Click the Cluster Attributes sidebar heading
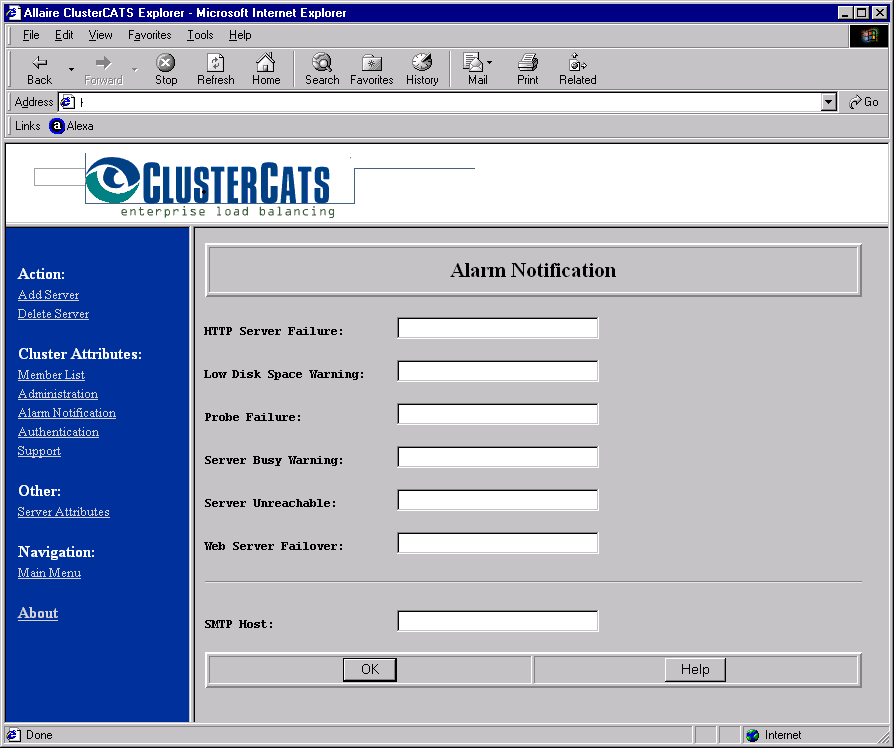Viewport: 894px width, 748px height. [x=80, y=354]
